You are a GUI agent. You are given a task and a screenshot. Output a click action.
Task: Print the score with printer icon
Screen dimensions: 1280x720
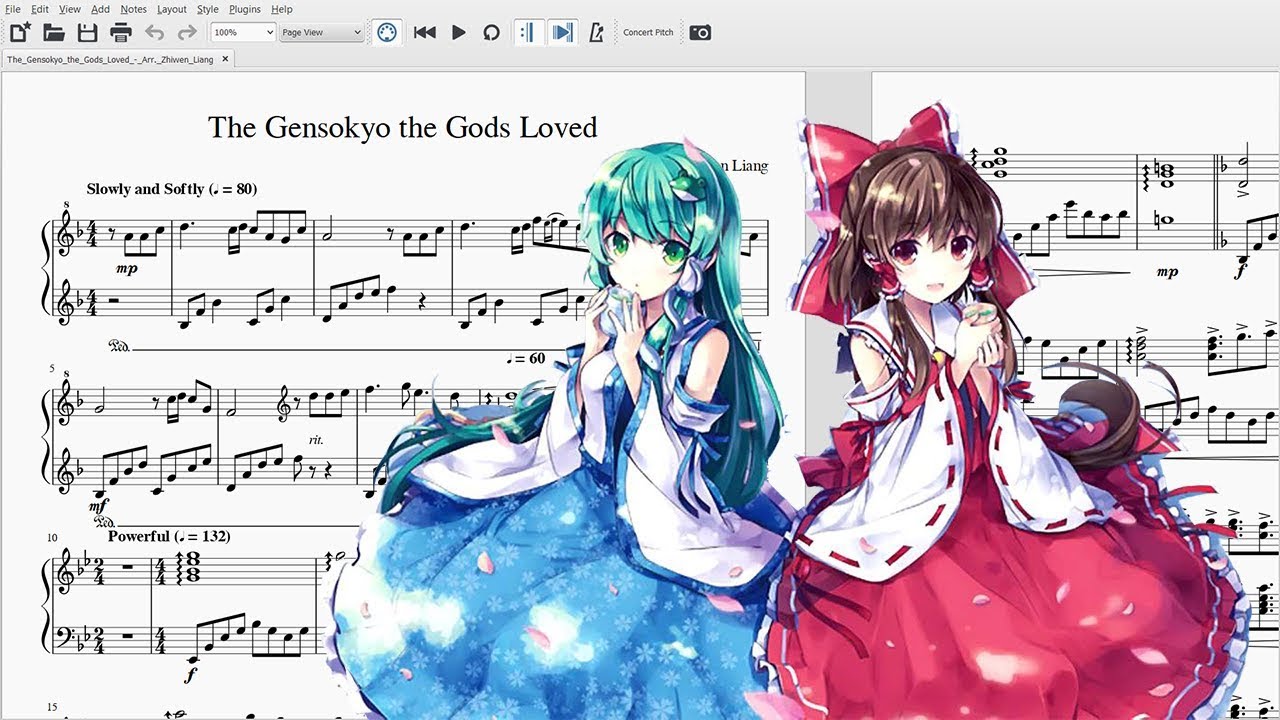pyautogui.click(x=121, y=32)
